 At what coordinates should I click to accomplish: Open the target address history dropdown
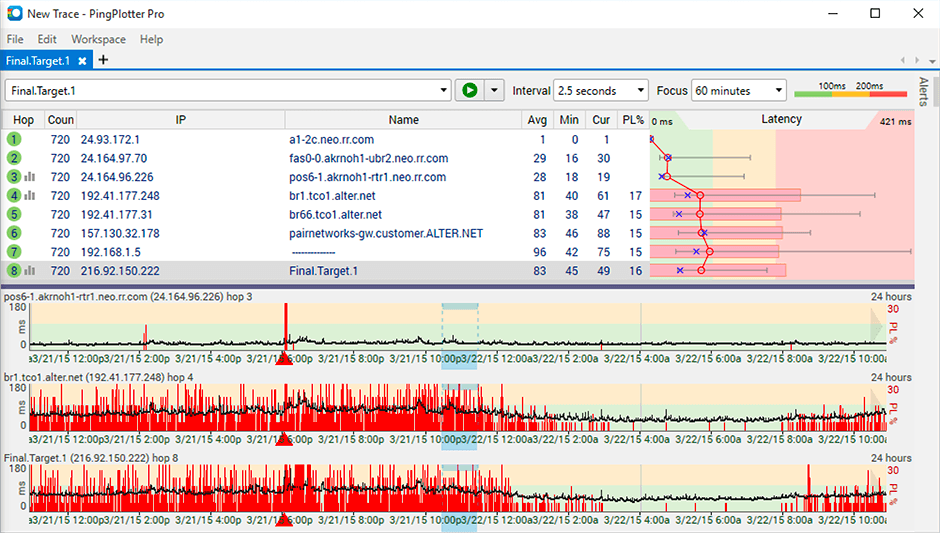(x=444, y=91)
